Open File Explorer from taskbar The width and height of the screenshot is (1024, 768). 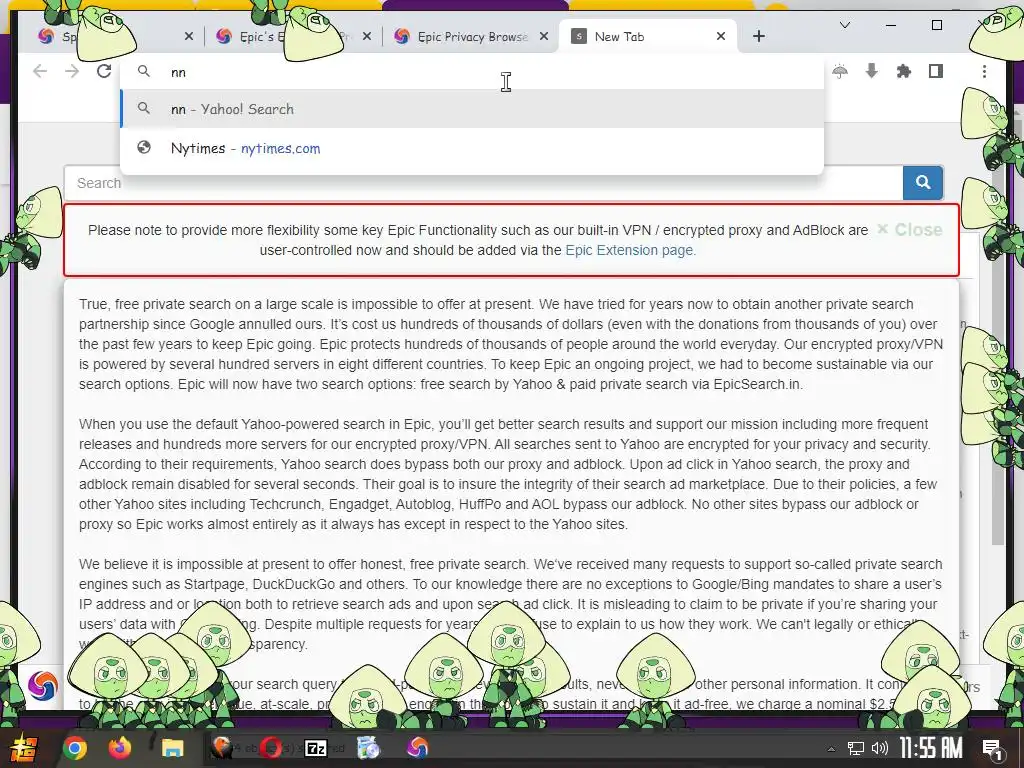[x=173, y=748]
